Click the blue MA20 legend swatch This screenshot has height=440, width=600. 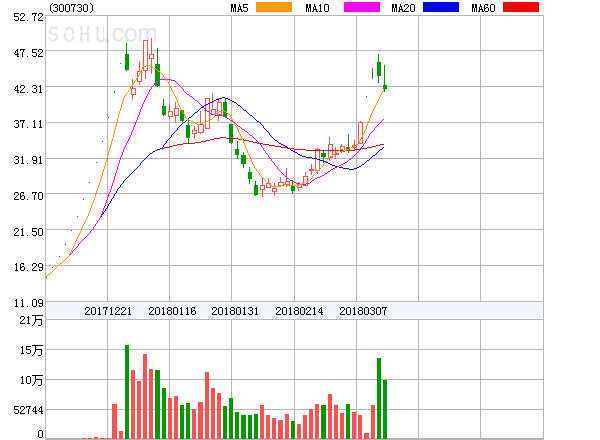point(441,7)
